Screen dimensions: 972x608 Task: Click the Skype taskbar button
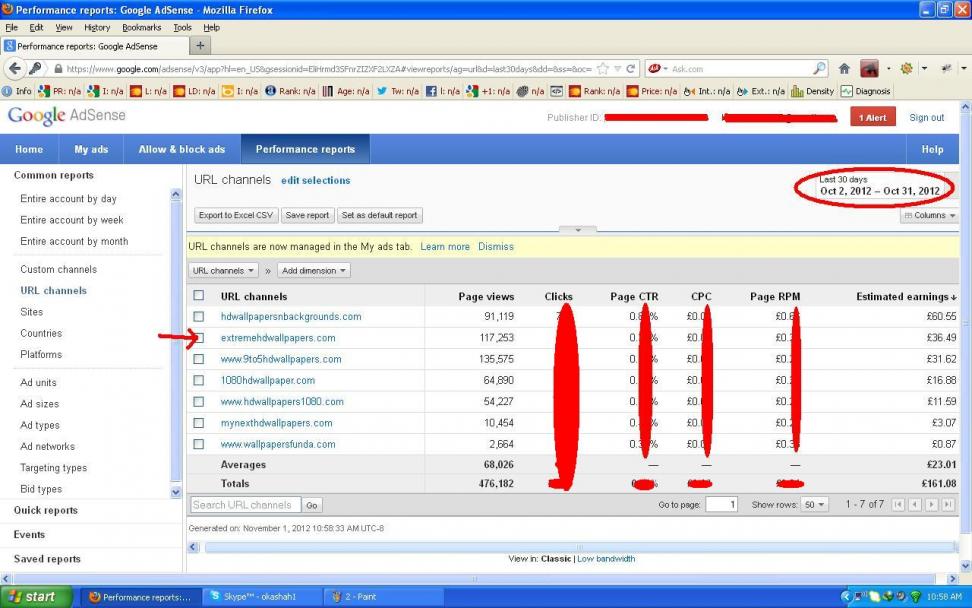262,597
